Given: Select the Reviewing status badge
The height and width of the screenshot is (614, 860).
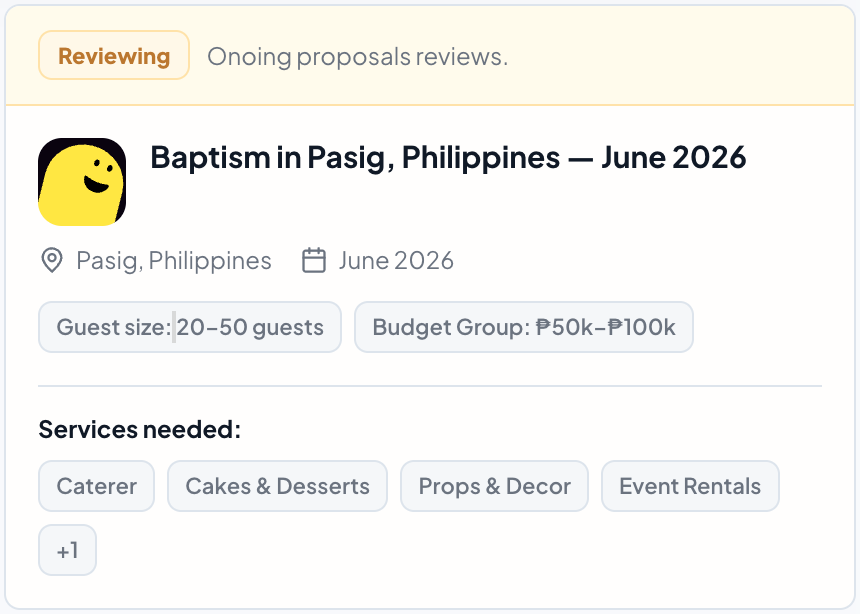Looking at the screenshot, I should 114,55.
